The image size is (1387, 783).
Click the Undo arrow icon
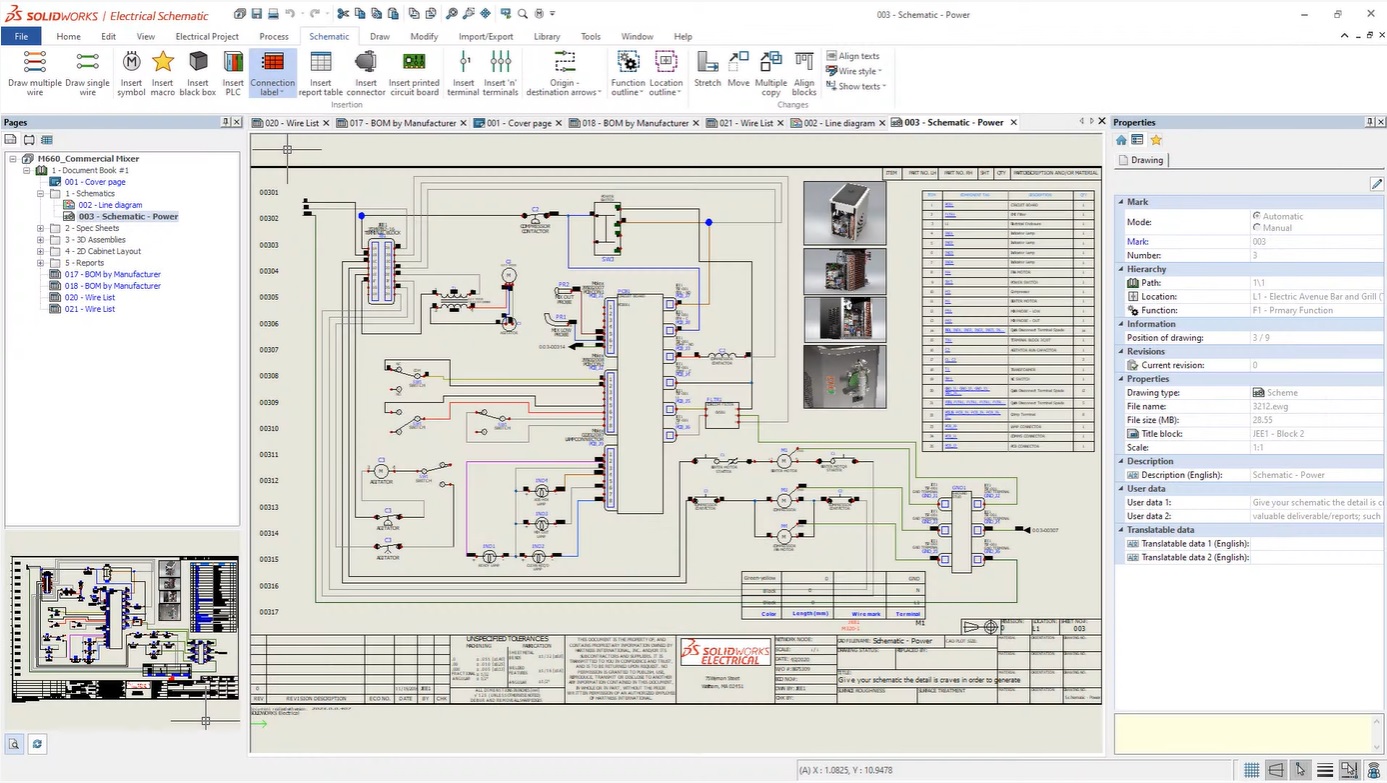pos(290,14)
